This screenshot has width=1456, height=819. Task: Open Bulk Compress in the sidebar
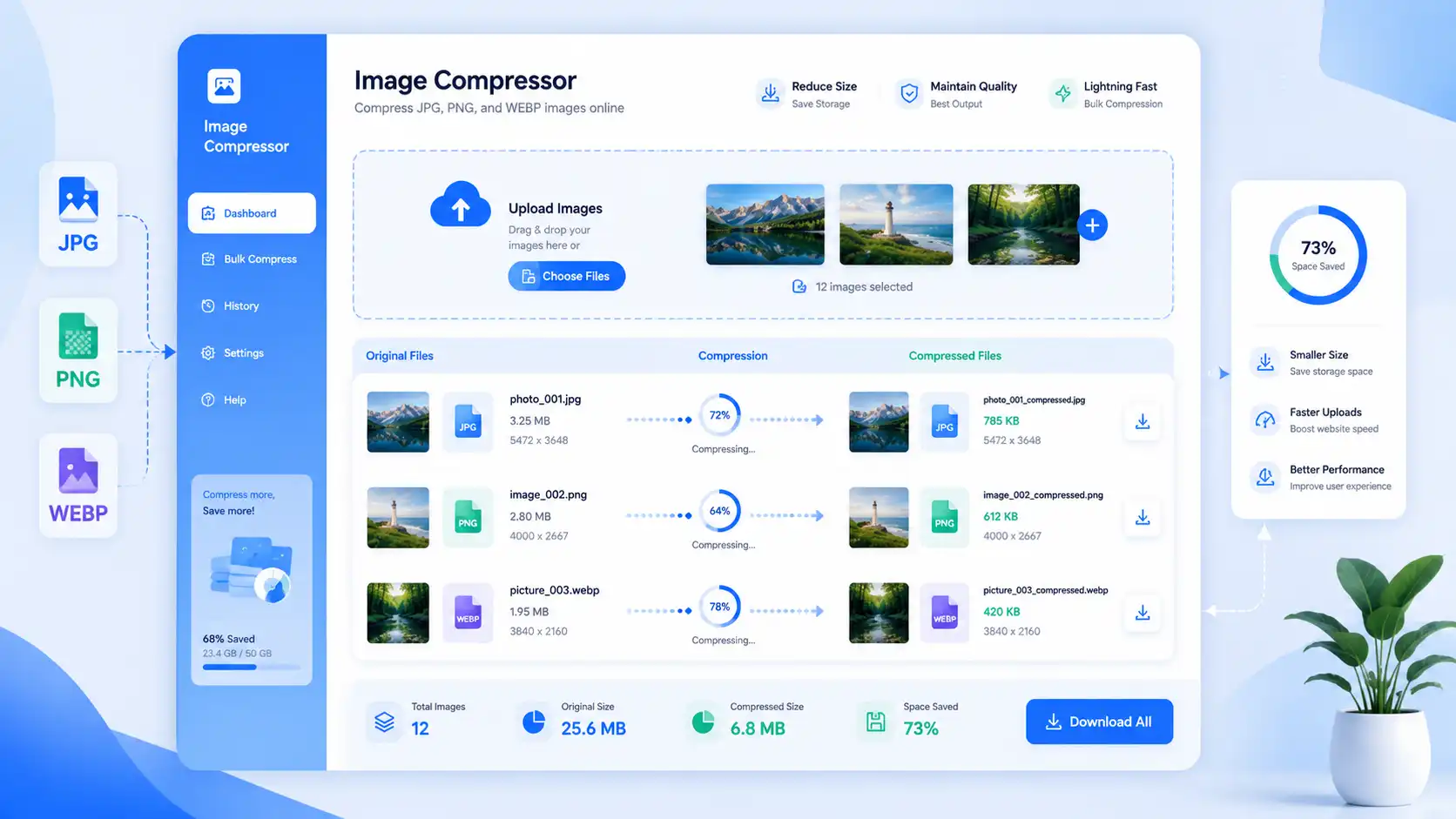pyautogui.click(x=250, y=259)
